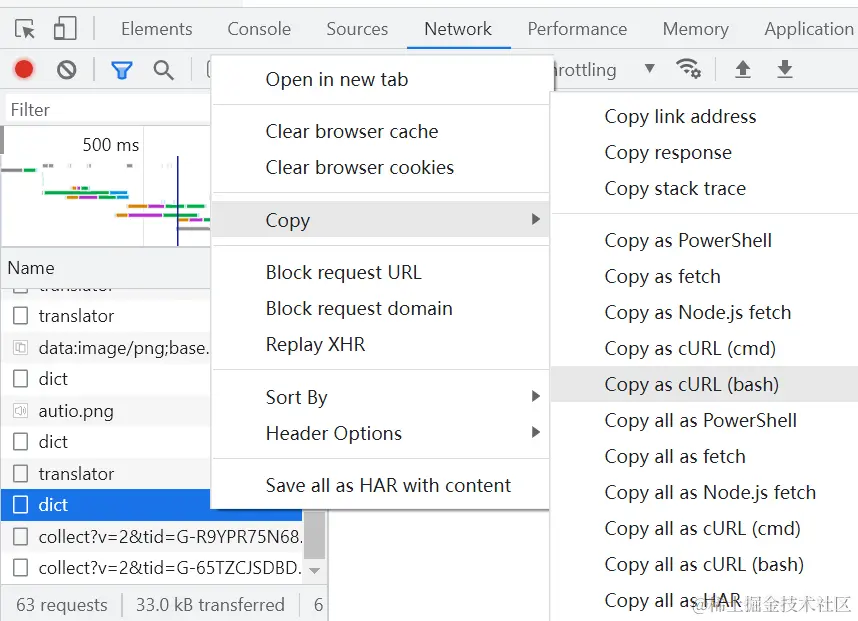Click into the Filter text field
858x621 pixels.
[108, 109]
